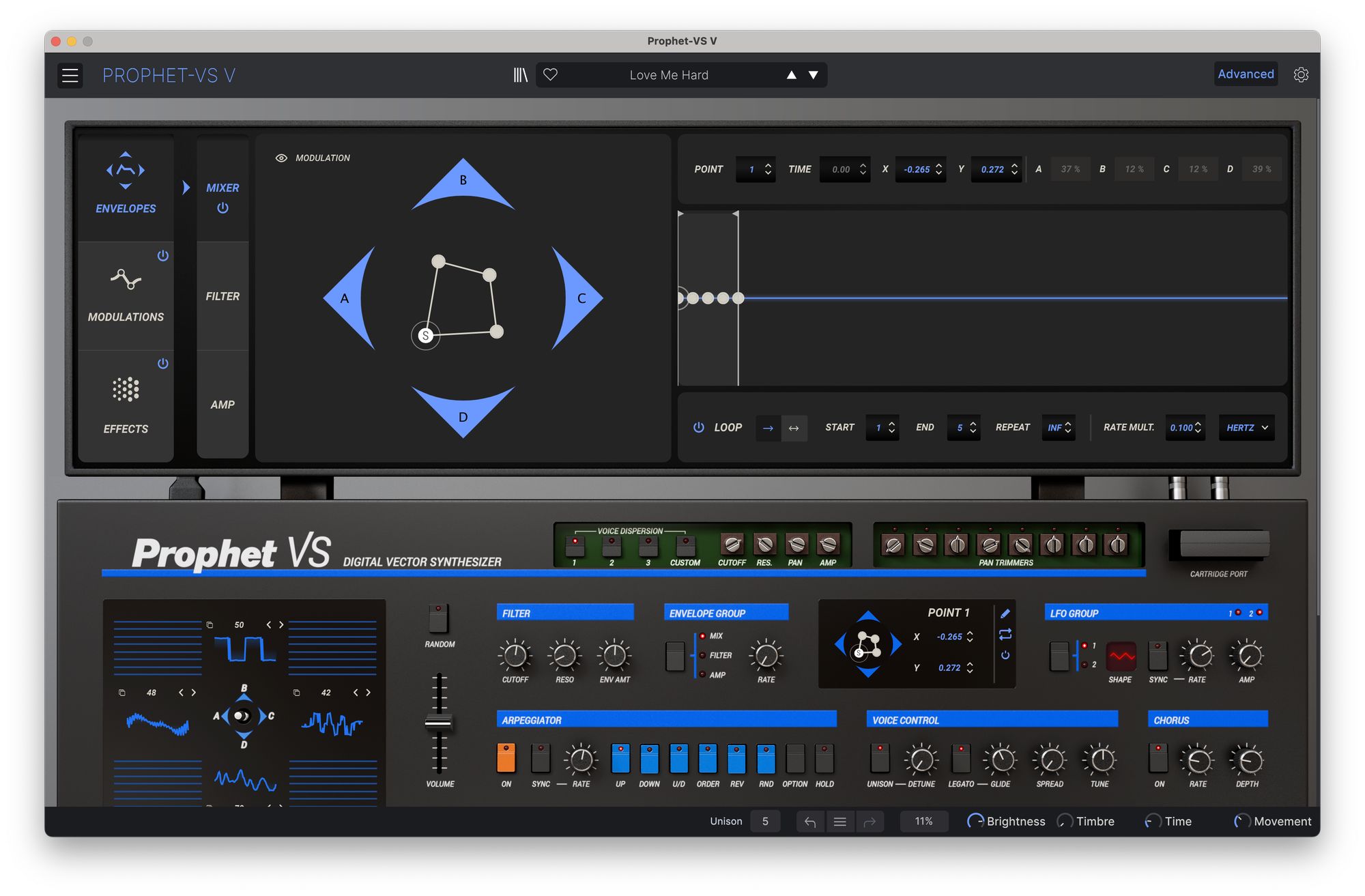
Task: Select the LFO red waveform shape display
Action: pos(1121,656)
